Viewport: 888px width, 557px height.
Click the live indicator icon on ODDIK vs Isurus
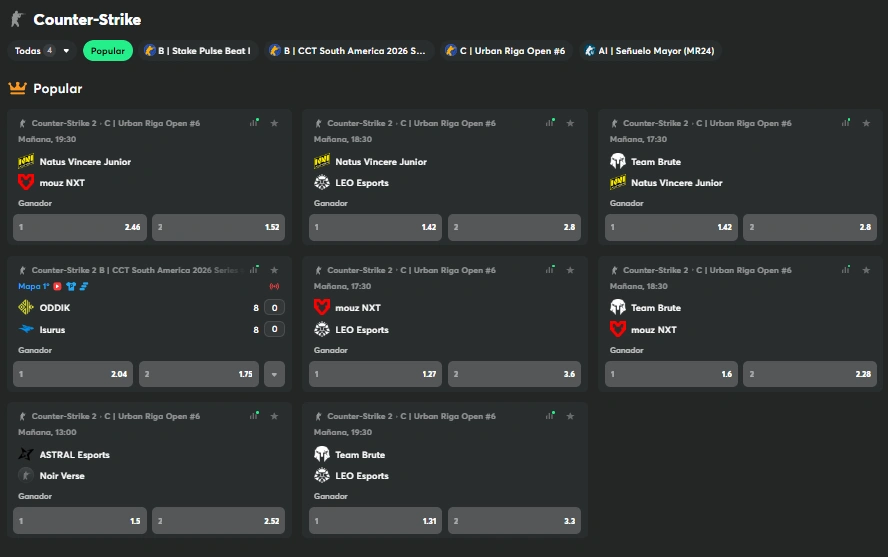[274, 286]
